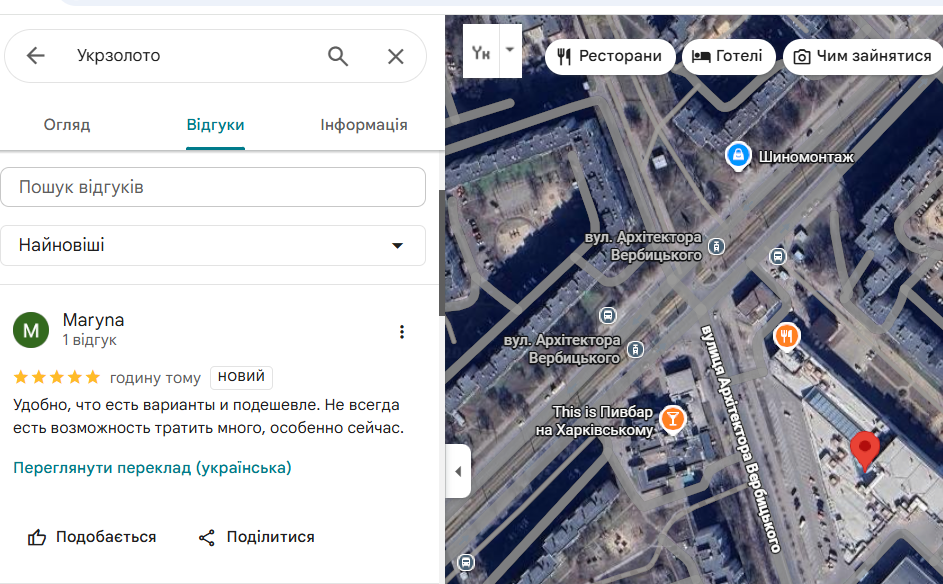Click the Пошук відгуків input field
Viewport: 943px width, 584px height.
tap(213, 187)
